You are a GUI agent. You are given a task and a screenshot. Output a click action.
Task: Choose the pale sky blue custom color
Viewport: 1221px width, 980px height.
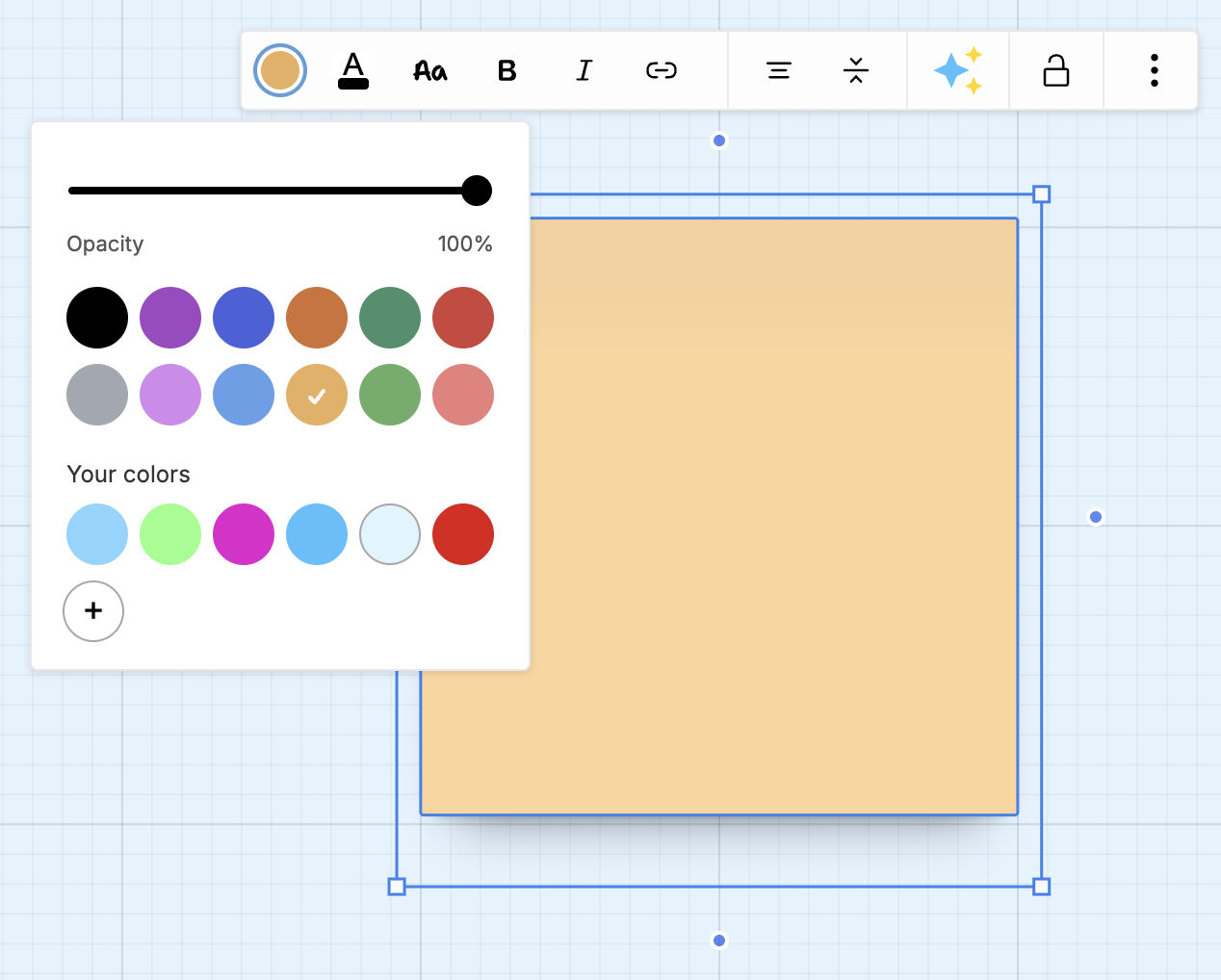(97, 534)
